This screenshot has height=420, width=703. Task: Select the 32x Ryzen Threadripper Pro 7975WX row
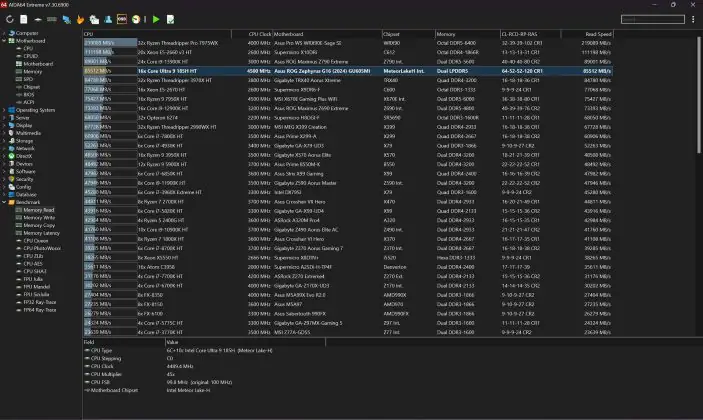(348, 43)
